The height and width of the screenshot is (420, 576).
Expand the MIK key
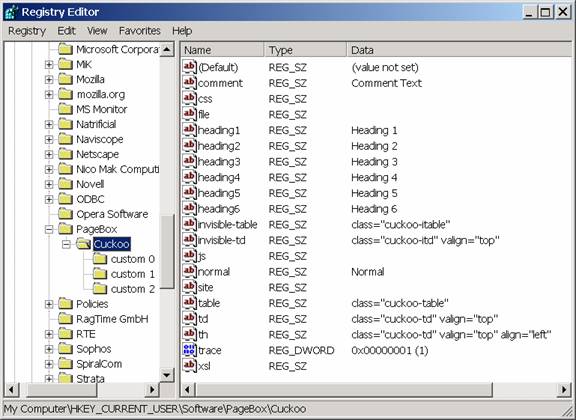click(x=49, y=65)
